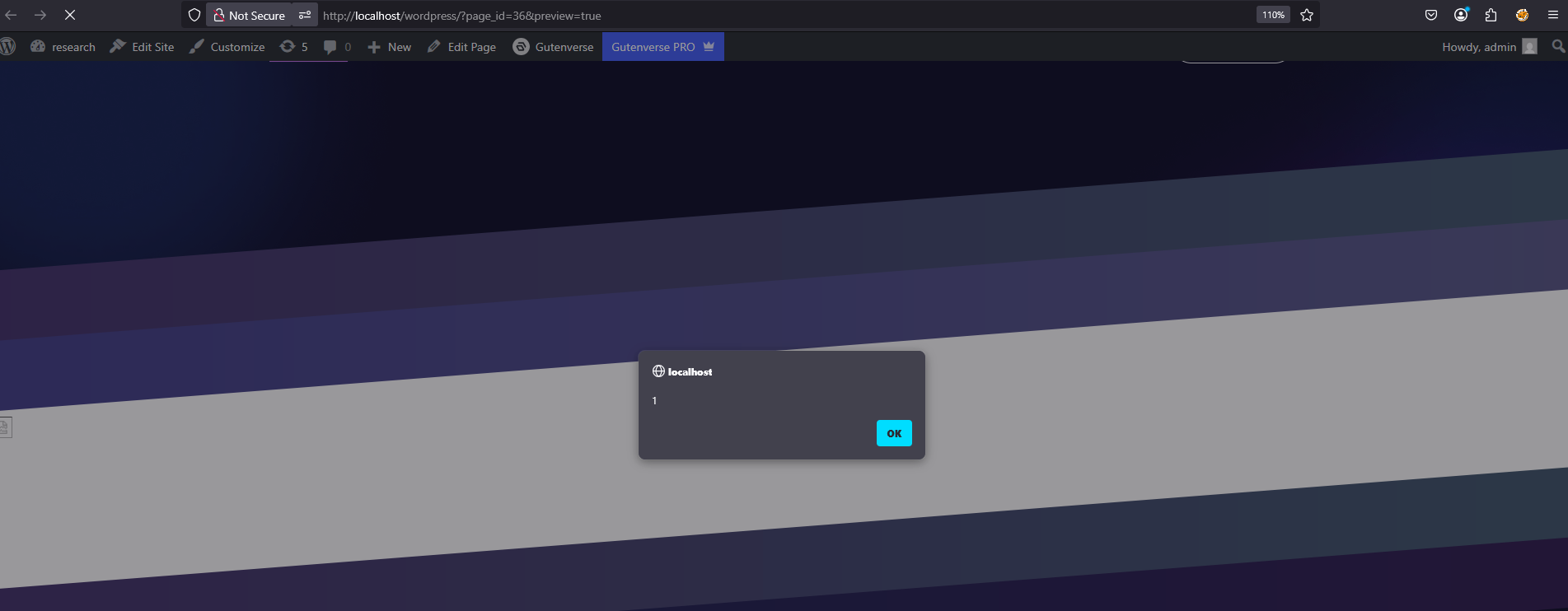Click the Gutenverse PRO crown button
The image size is (1568, 611).
point(662,47)
